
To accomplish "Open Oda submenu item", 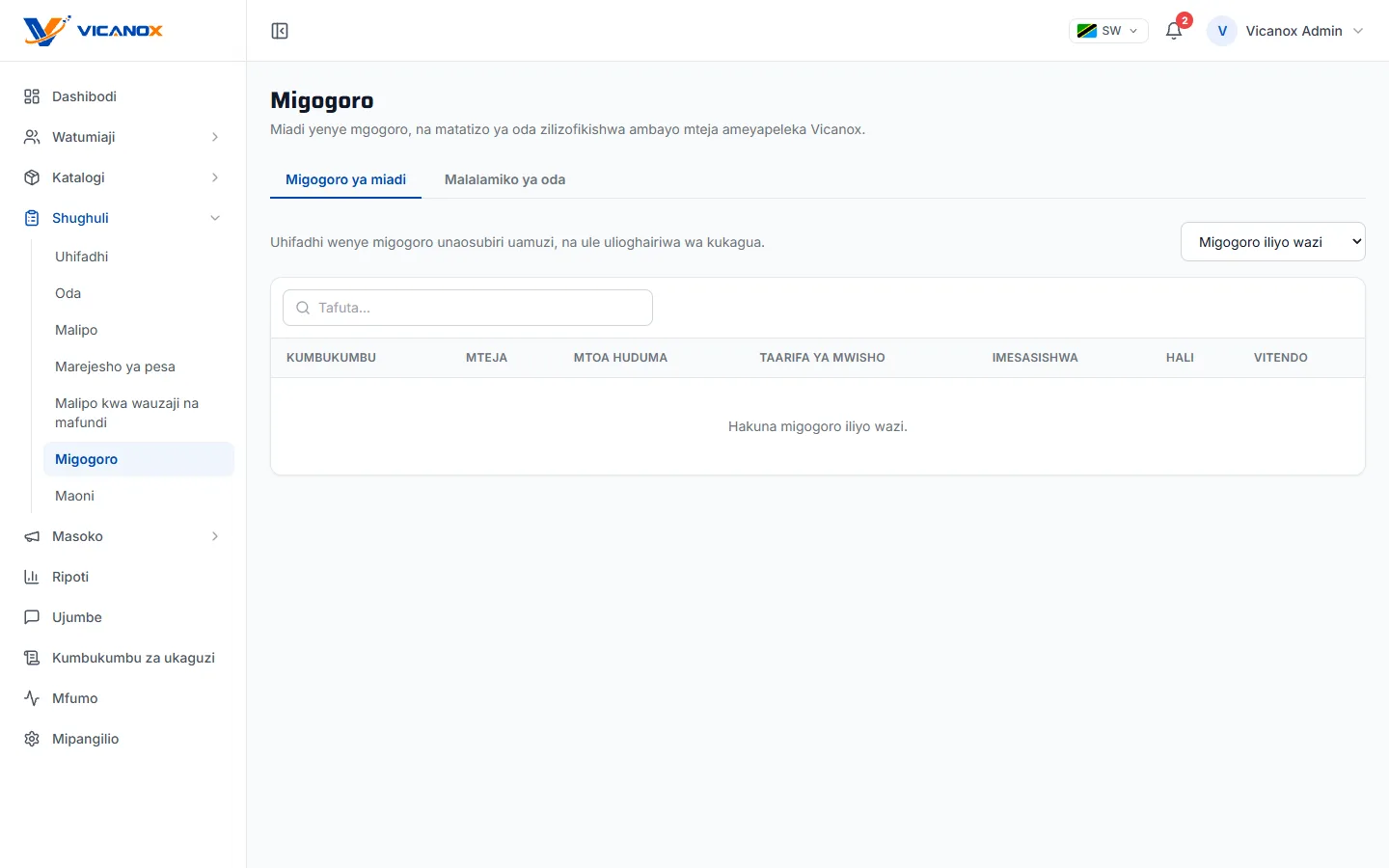I will click(139, 293).
